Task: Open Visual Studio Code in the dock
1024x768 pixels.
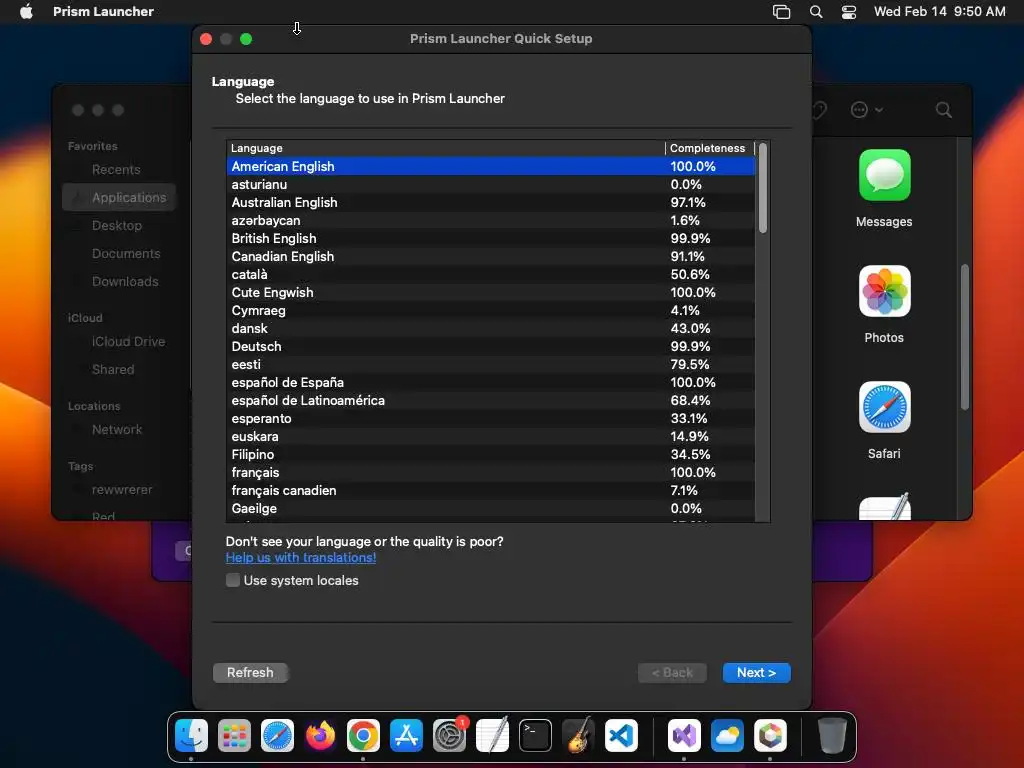Action: (x=621, y=735)
